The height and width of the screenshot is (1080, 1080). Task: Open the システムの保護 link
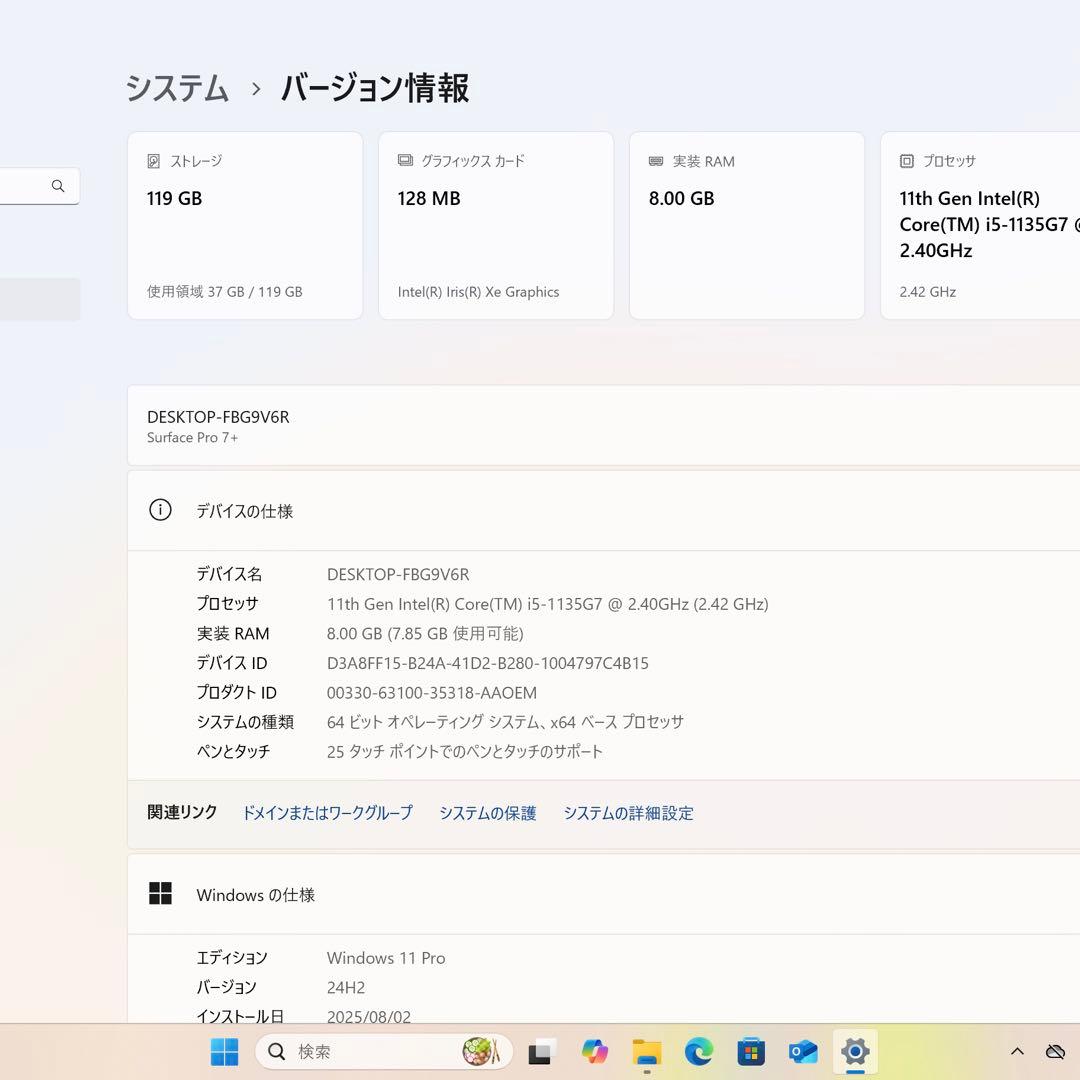point(487,813)
